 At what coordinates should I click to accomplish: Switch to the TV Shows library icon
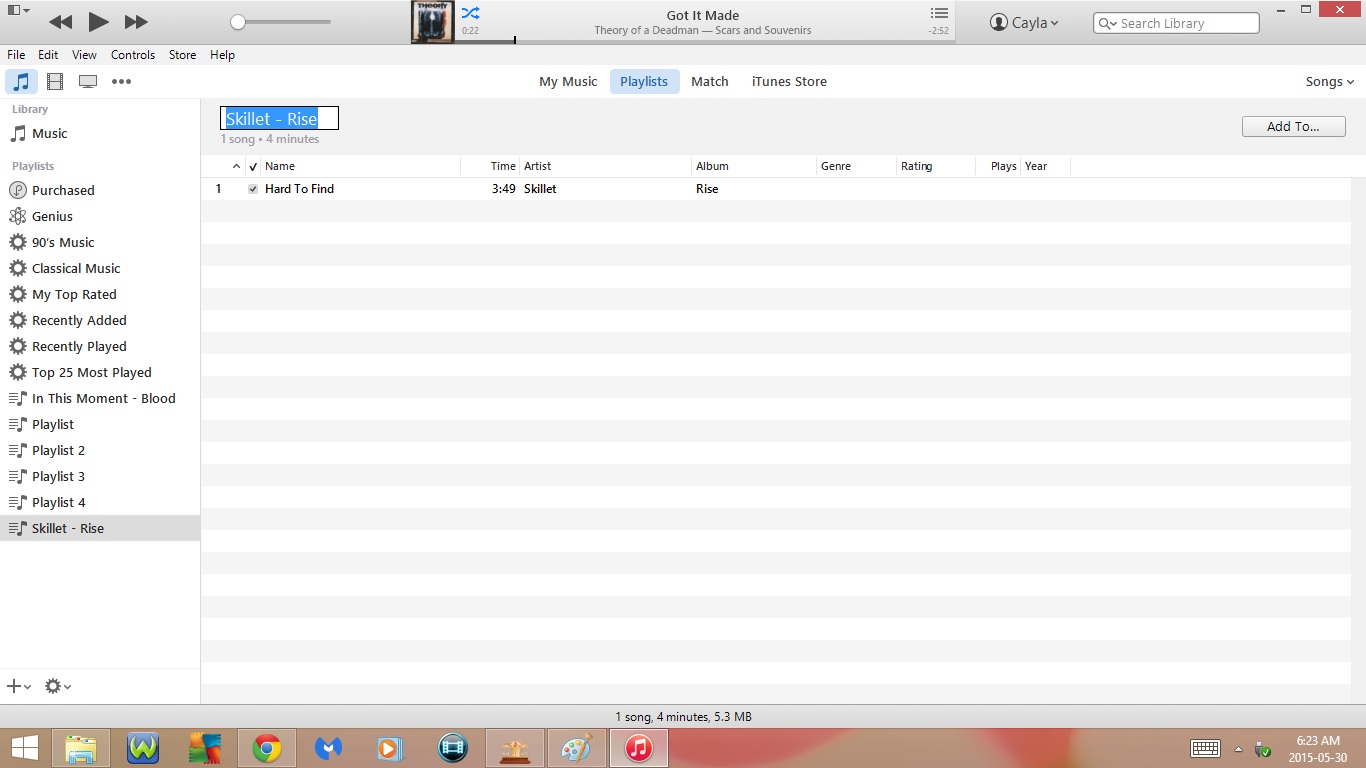click(x=88, y=82)
